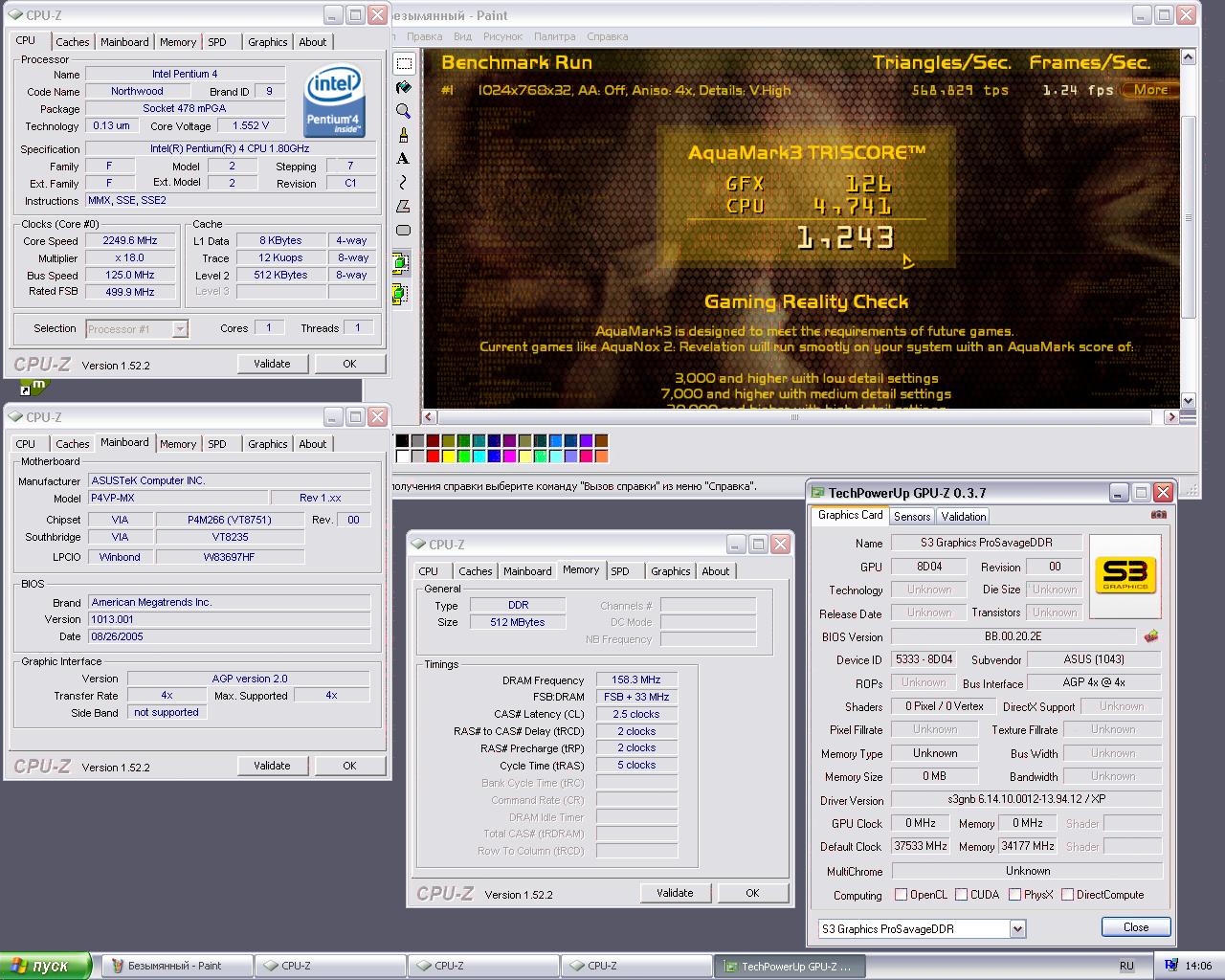The width and height of the screenshot is (1225, 980).
Task: Click the mainboard Model field P4VP-MX
Action: coord(178,498)
